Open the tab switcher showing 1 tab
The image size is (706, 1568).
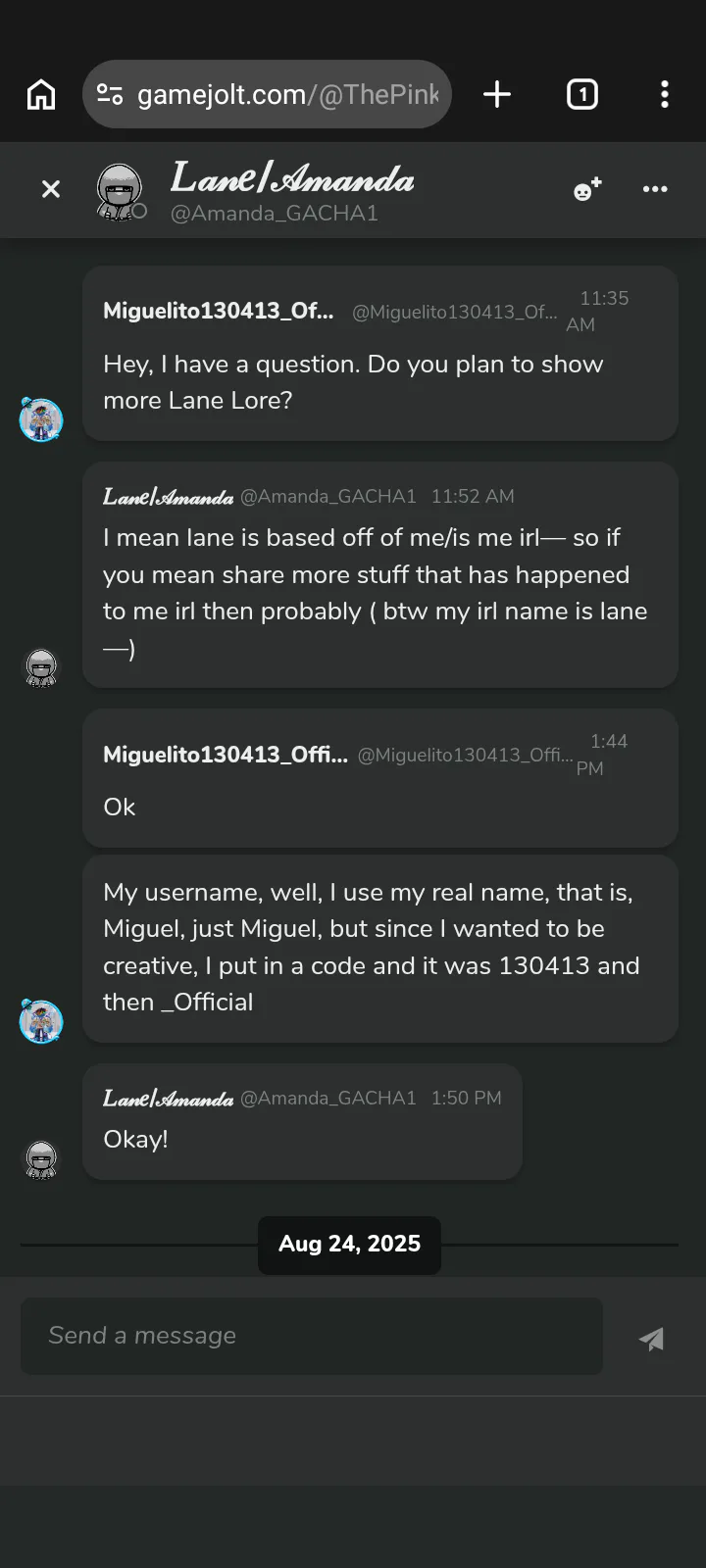pyautogui.click(x=581, y=95)
